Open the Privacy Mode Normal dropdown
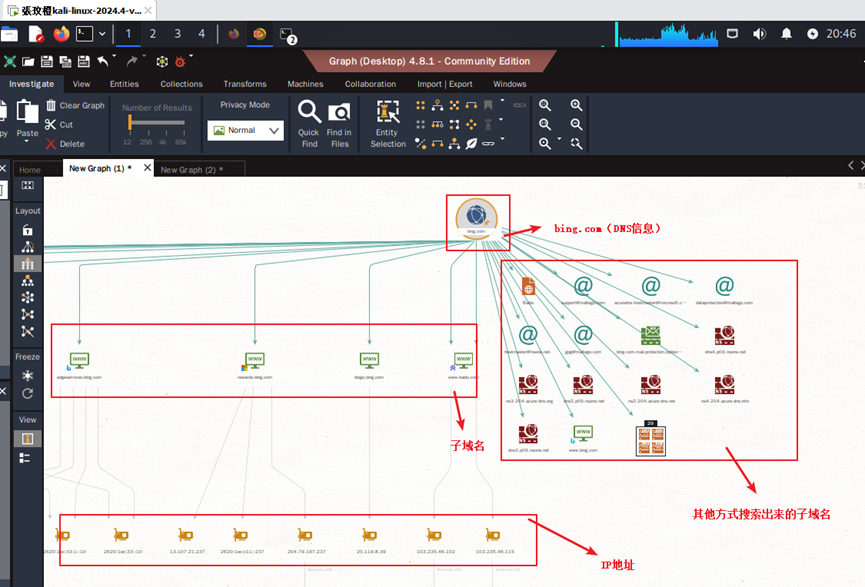Screen dimensions: 865x587 coord(245,130)
